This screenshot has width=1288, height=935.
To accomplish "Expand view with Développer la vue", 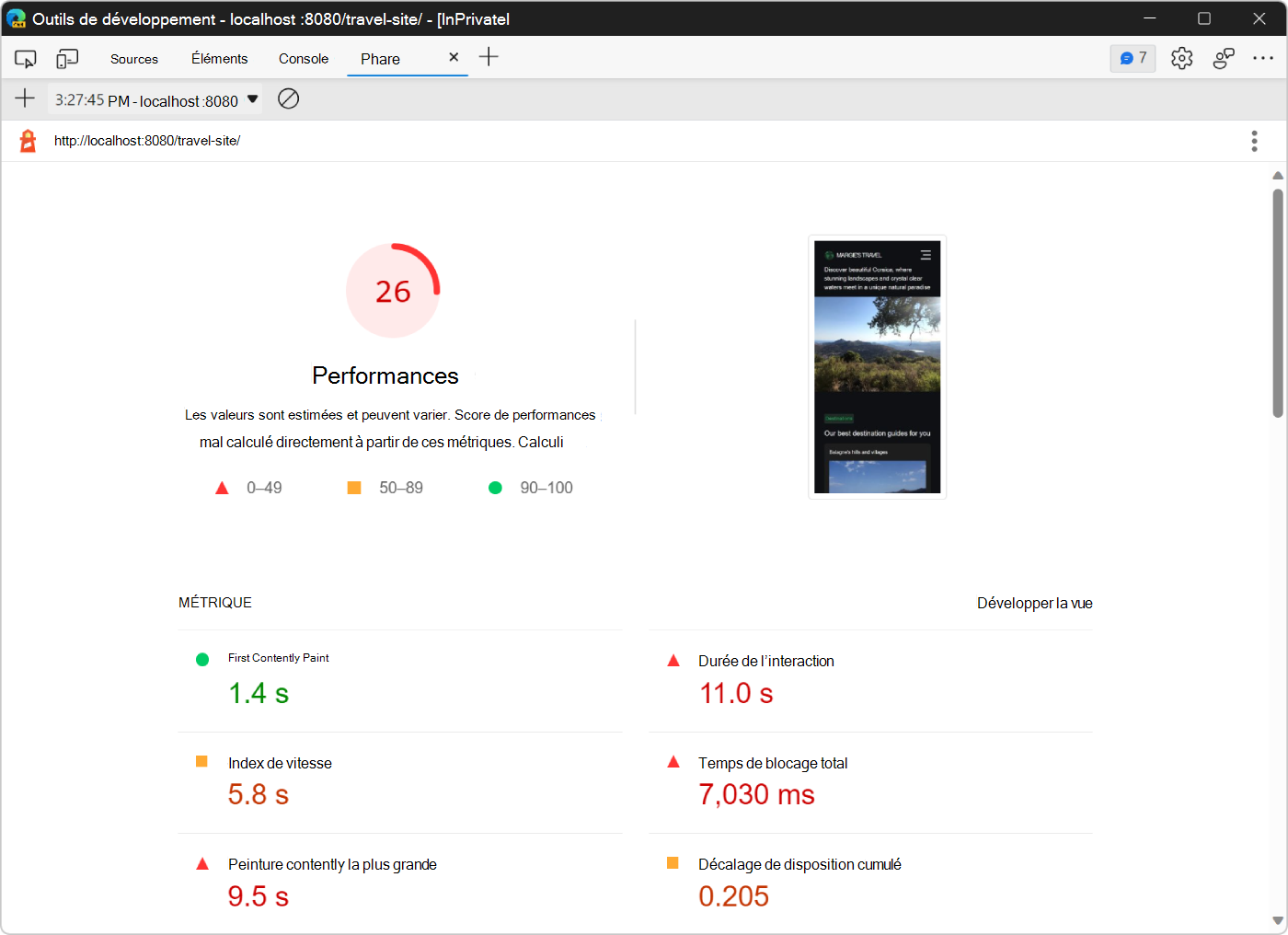I will pyautogui.click(x=1034, y=603).
